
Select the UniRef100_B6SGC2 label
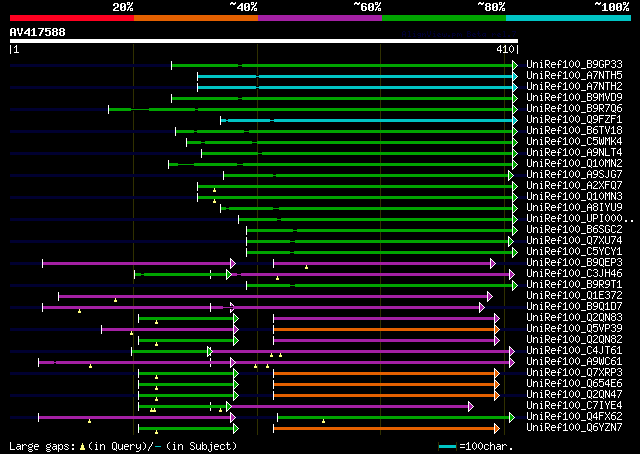[574, 230]
